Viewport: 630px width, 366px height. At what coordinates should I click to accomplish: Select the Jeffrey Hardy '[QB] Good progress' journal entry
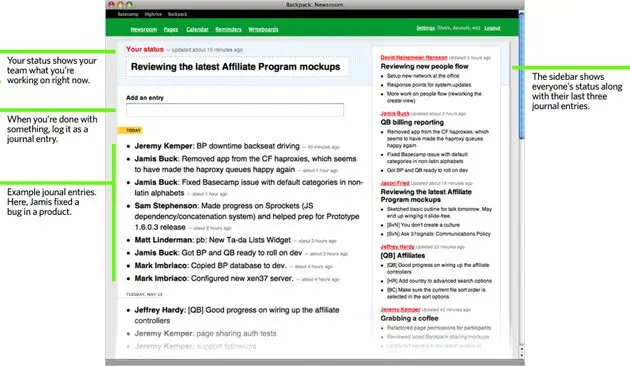pyautogui.click(x=237, y=315)
